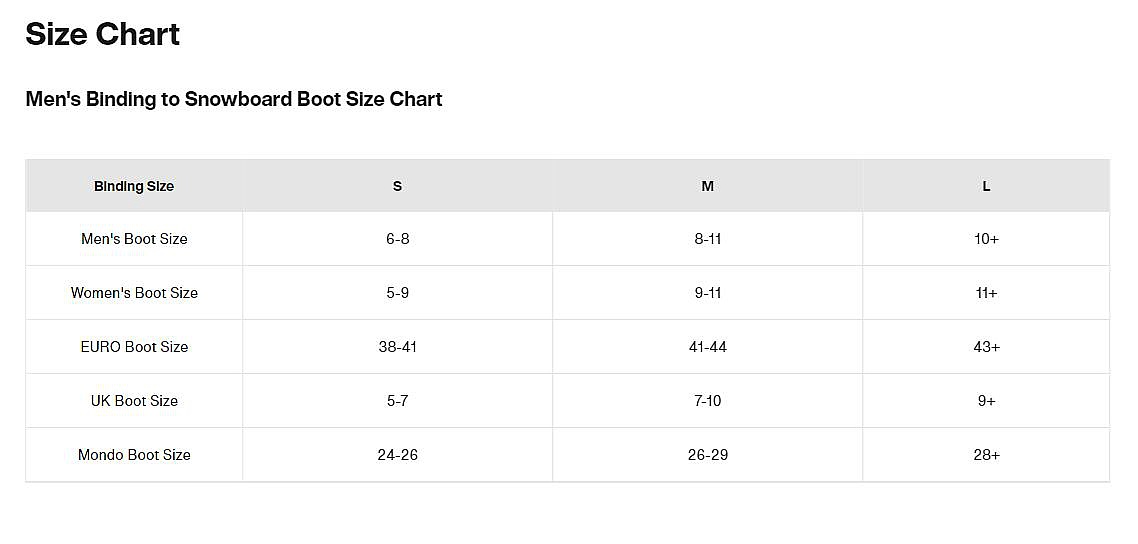
Task: Click the UK 7-10 cell under M
Action: tap(707, 401)
